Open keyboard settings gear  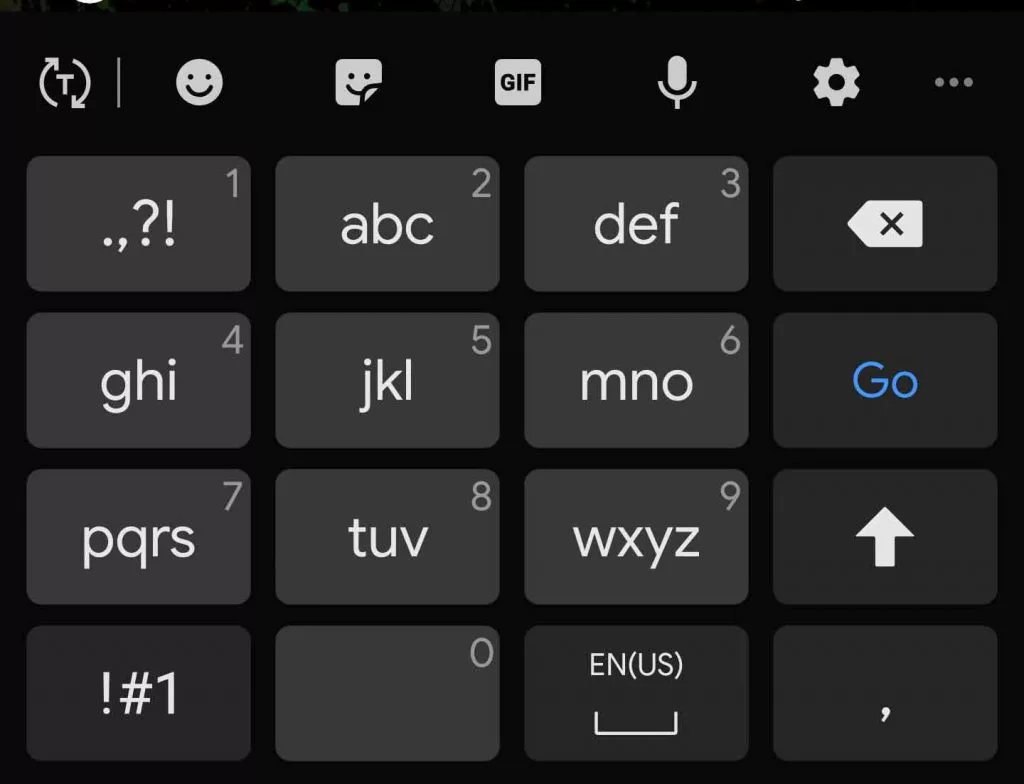coord(836,82)
